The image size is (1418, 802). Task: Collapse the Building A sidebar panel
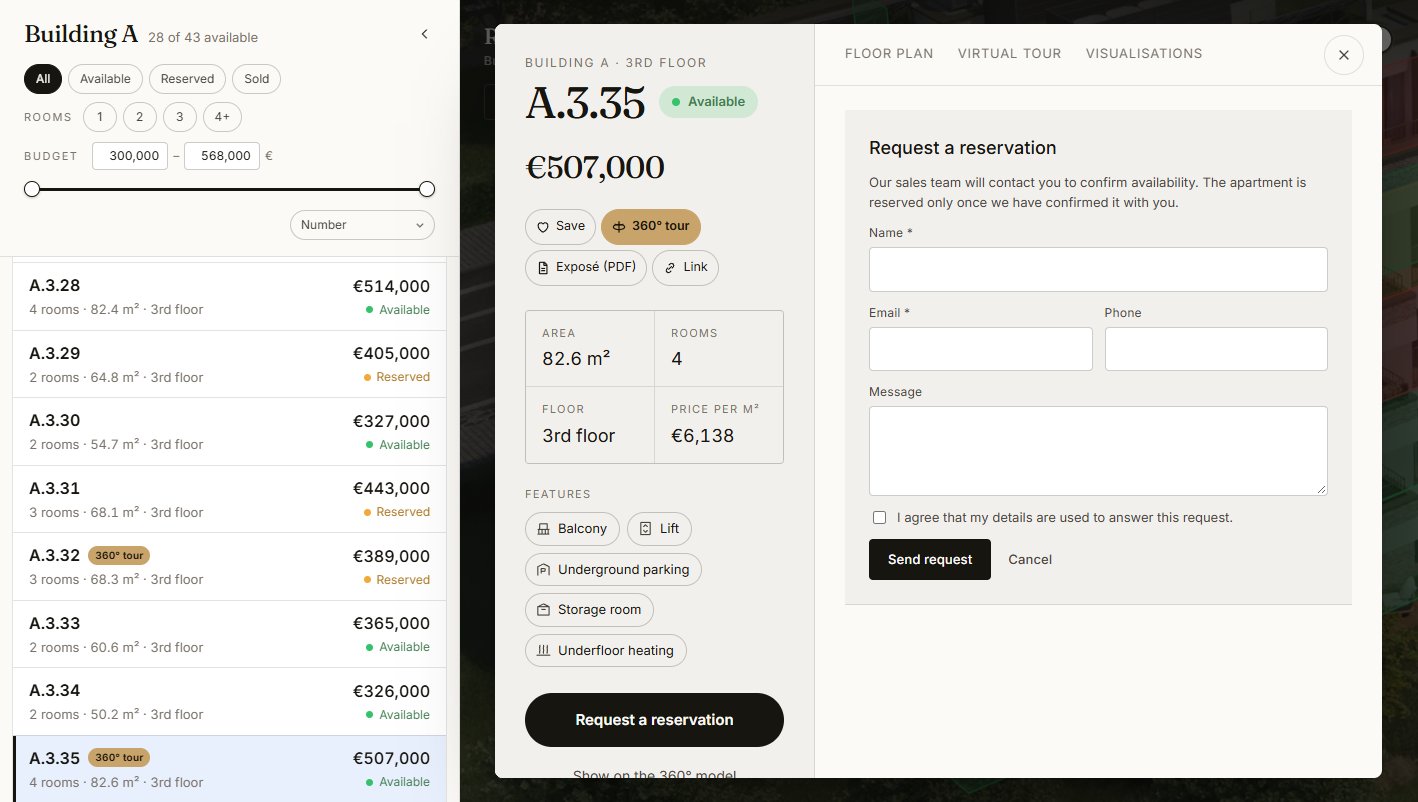pyautogui.click(x=424, y=34)
